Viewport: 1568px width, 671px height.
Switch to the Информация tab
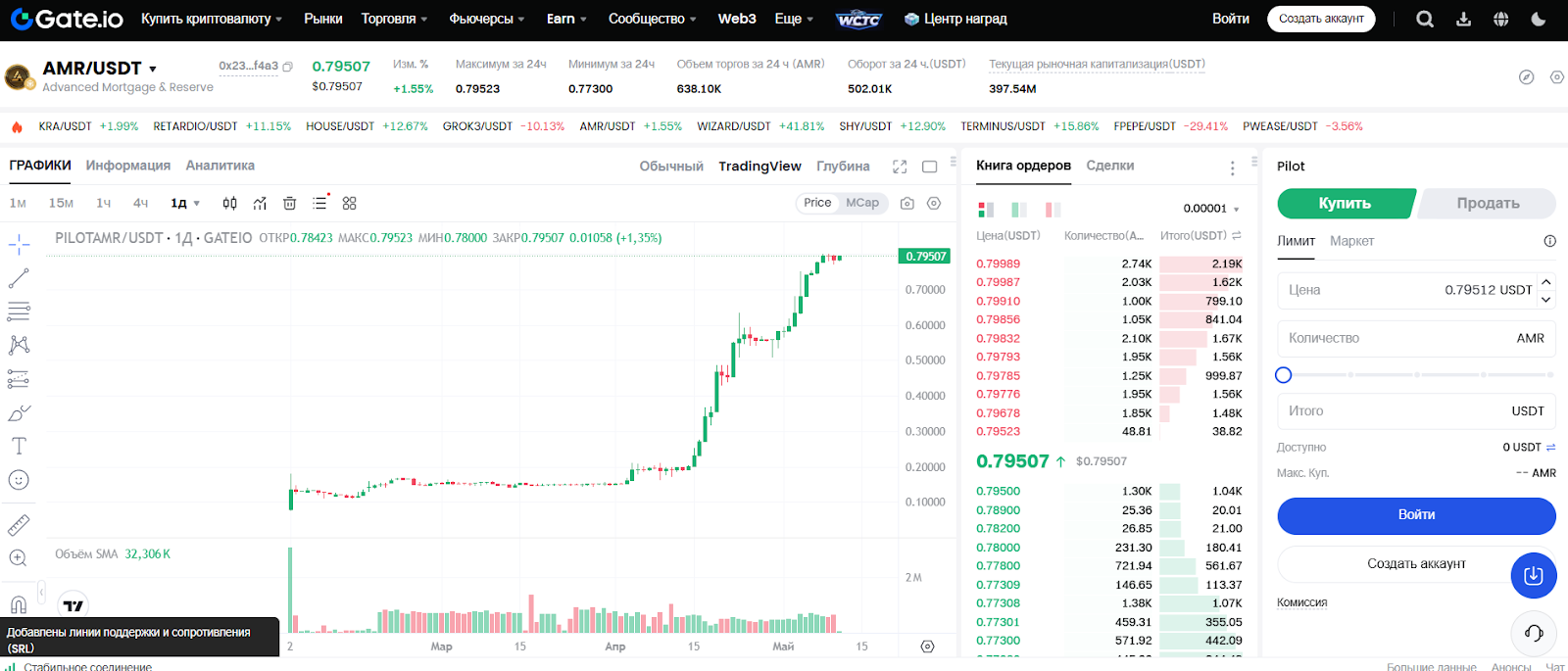[x=128, y=166]
